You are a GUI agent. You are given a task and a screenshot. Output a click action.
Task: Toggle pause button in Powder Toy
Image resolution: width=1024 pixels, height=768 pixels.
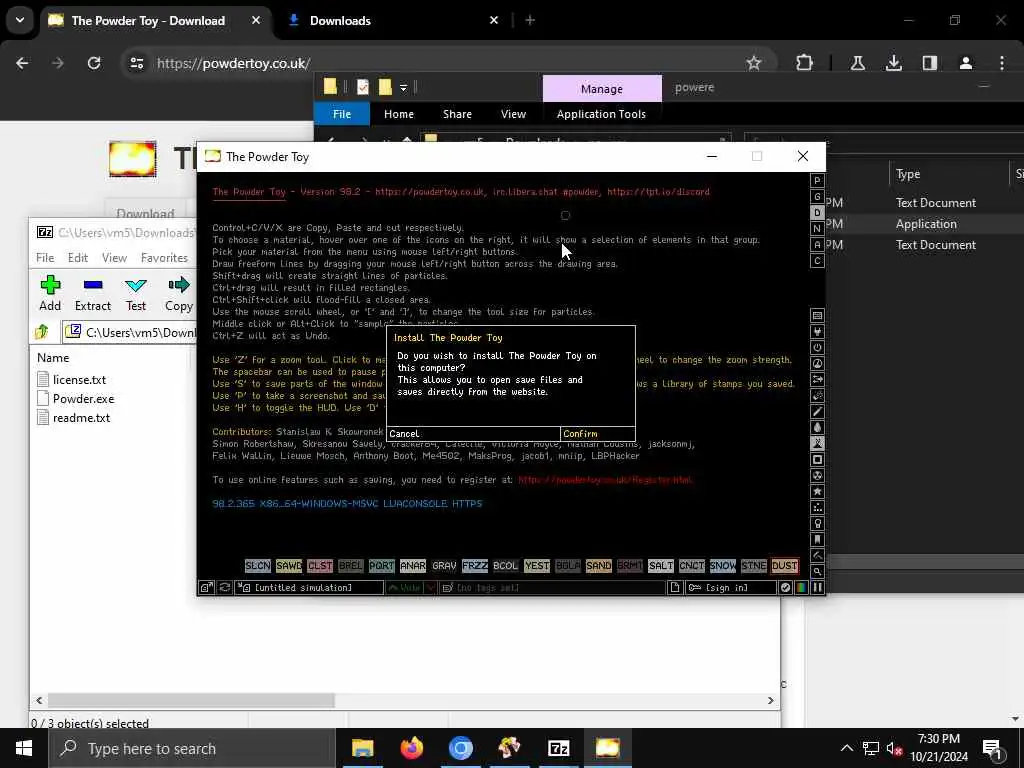coord(817,587)
